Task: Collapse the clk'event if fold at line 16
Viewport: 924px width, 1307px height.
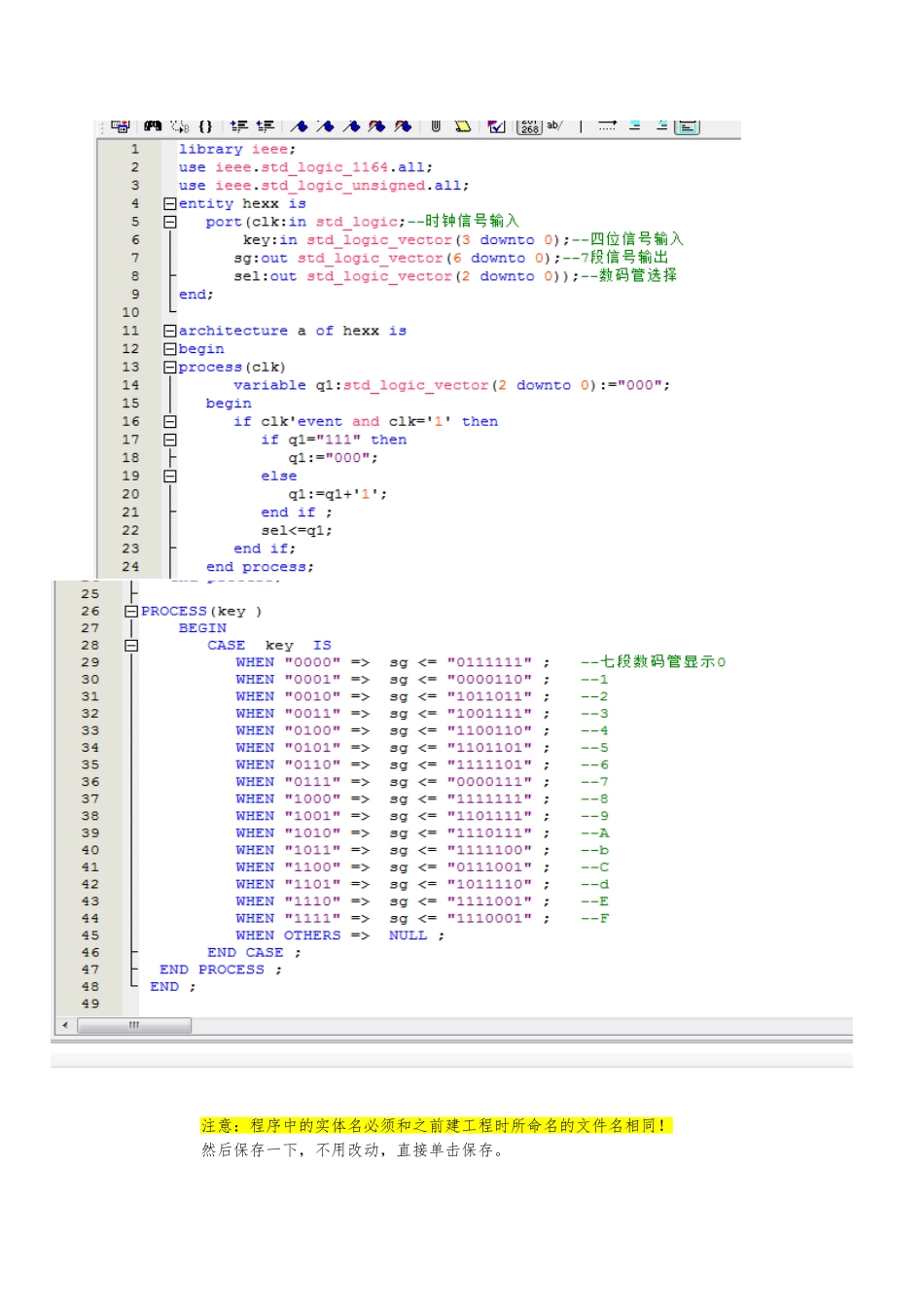Action: 170,422
